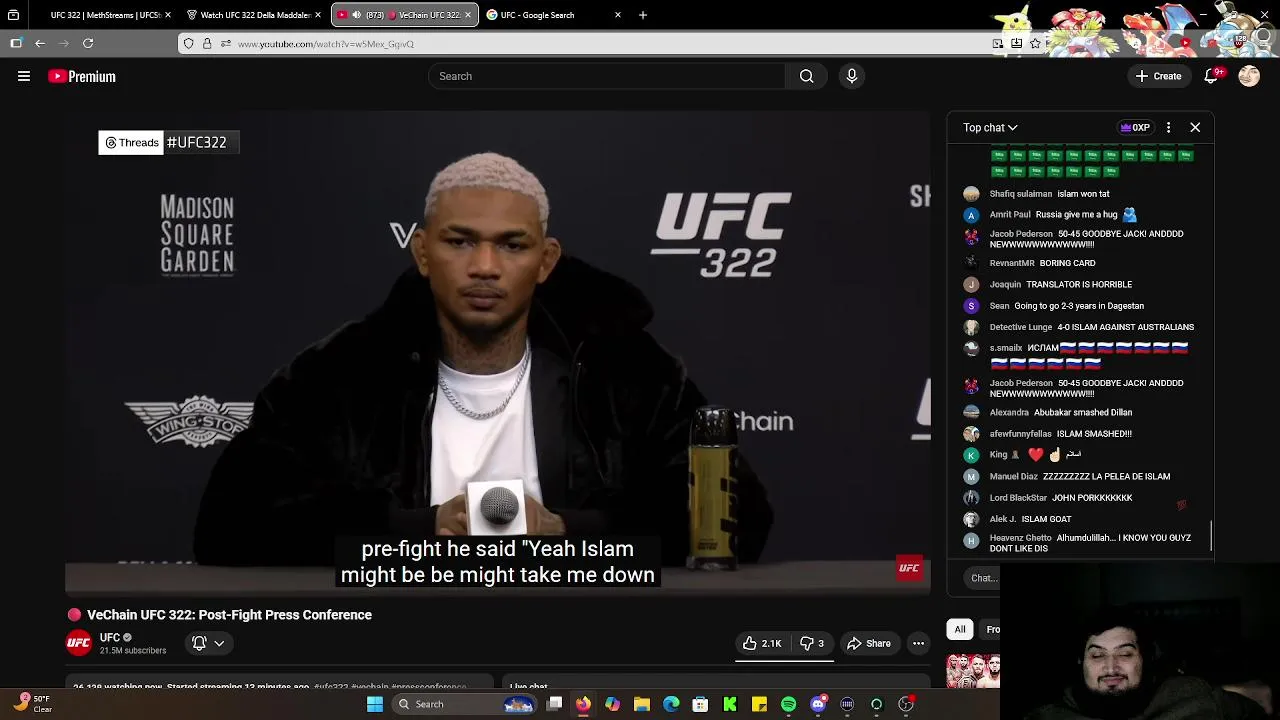Mute the VeChain UFC 322 tab audio
This screenshot has width=1280, height=720.
pyautogui.click(x=356, y=15)
